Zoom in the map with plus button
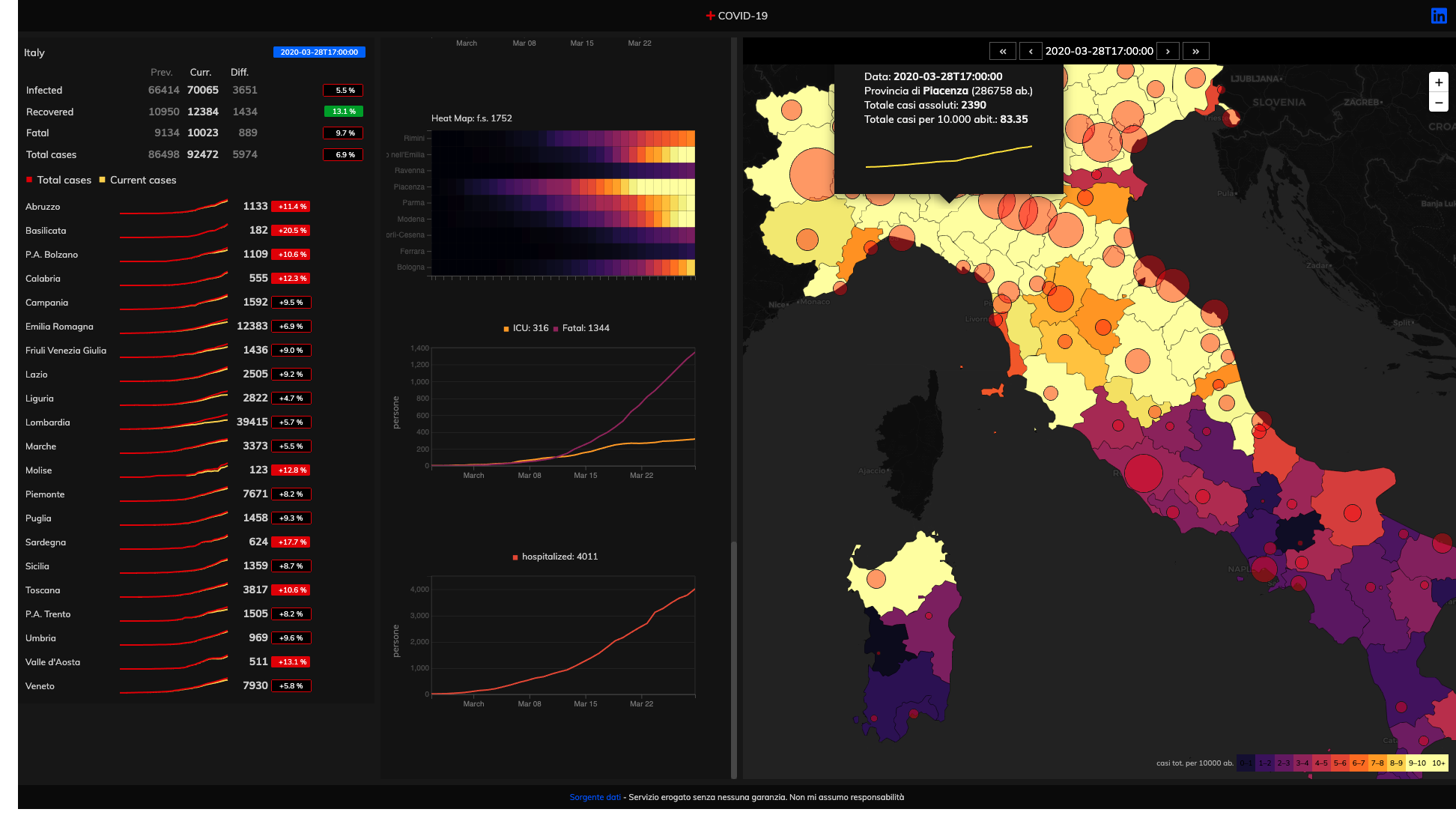 coord(1438,82)
